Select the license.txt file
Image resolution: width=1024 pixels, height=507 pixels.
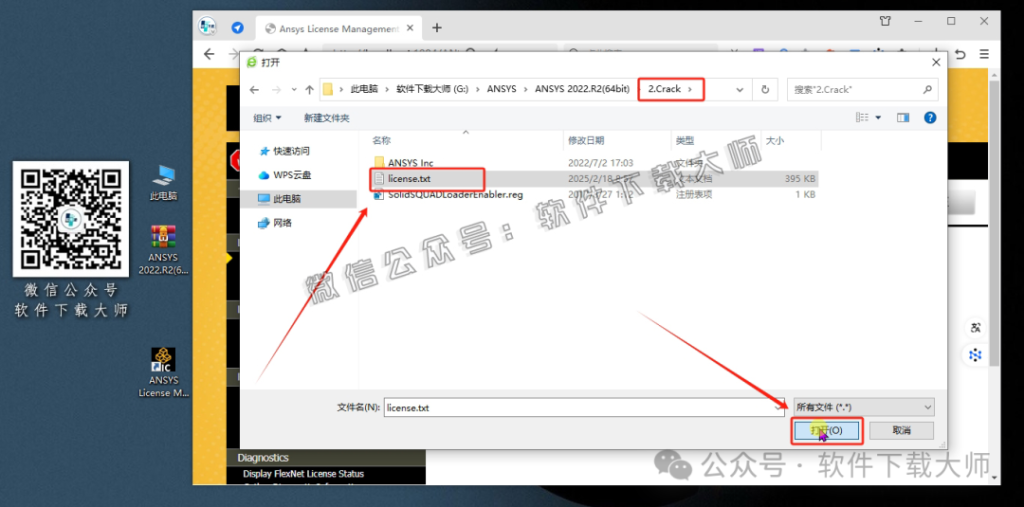408,178
